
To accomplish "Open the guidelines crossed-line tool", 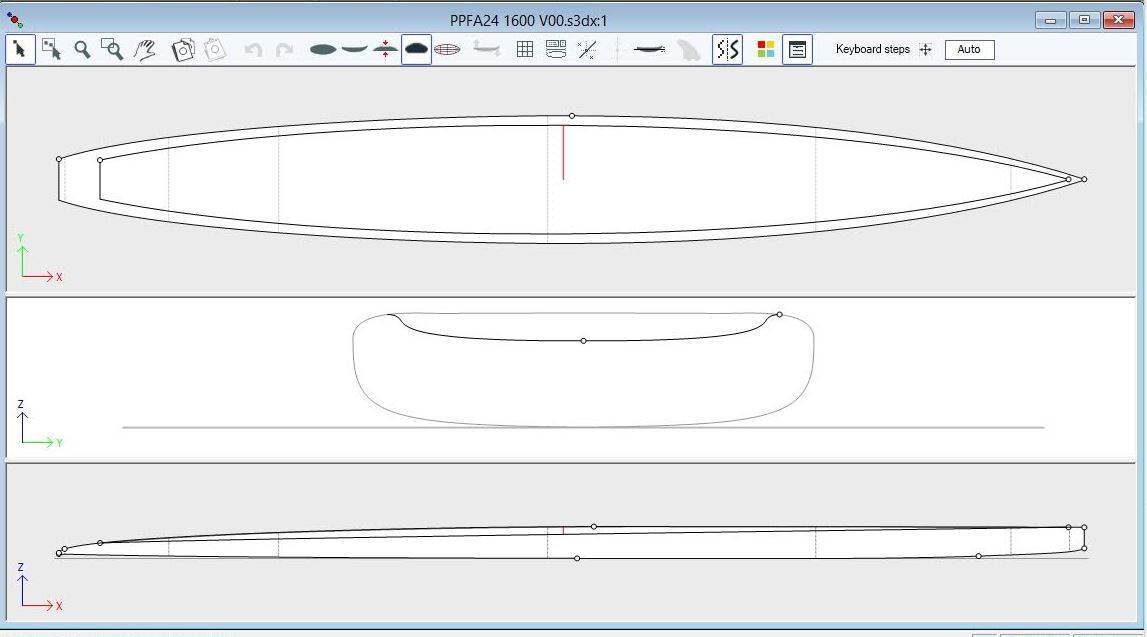I will [588, 49].
